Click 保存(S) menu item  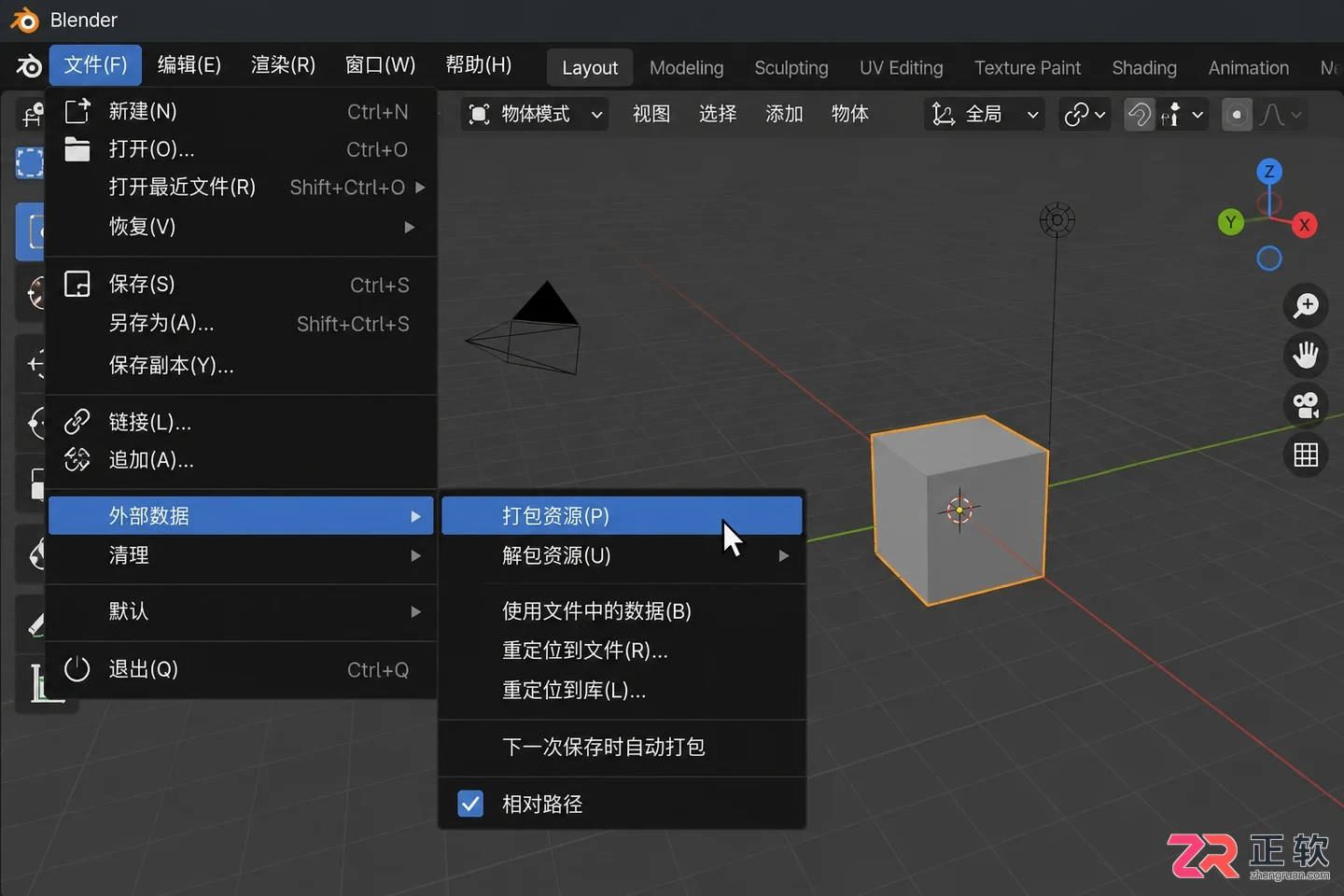tap(241, 285)
